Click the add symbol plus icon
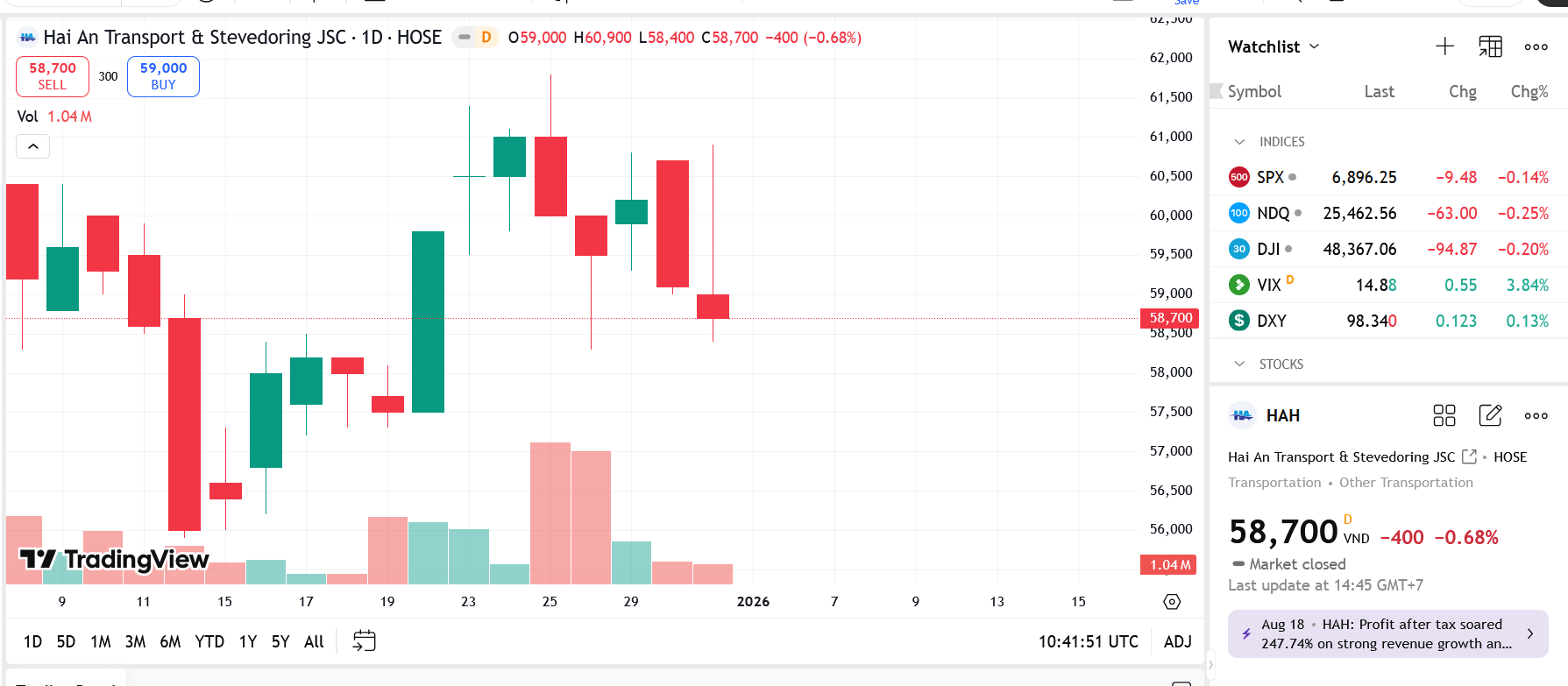This screenshot has width=1568, height=686. pyautogui.click(x=1444, y=46)
